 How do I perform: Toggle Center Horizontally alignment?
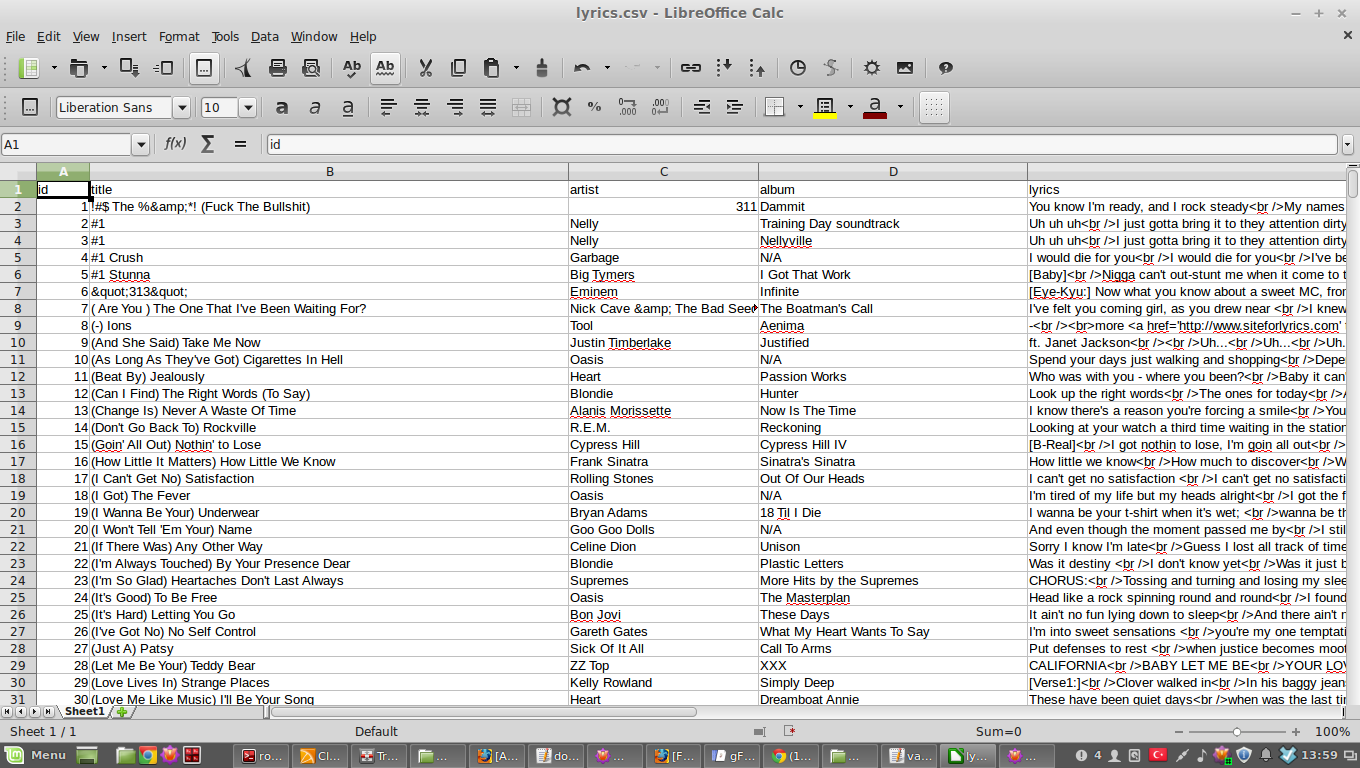pyautogui.click(x=422, y=107)
